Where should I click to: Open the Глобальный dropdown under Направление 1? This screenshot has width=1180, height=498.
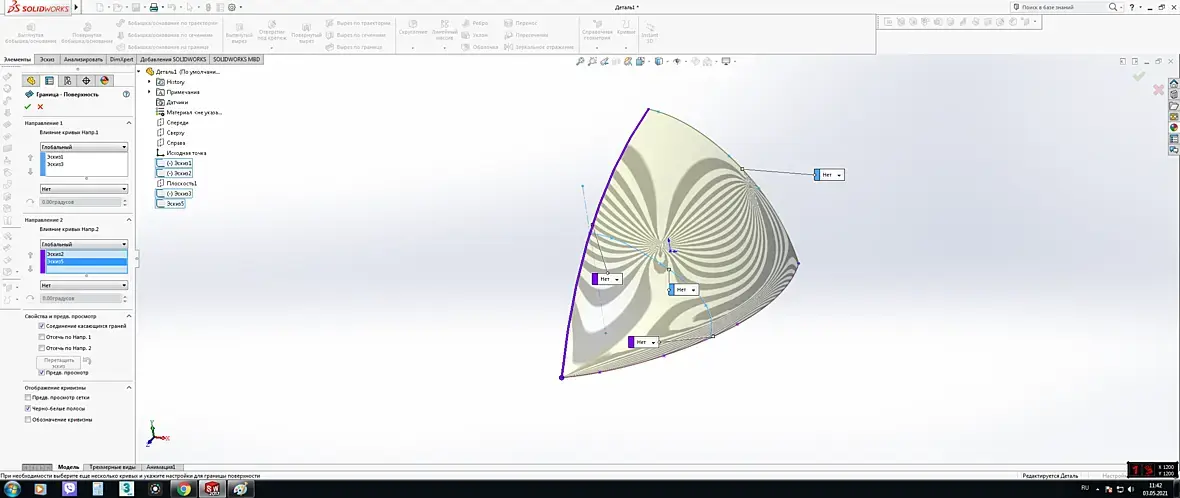pyautogui.click(x=84, y=147)
